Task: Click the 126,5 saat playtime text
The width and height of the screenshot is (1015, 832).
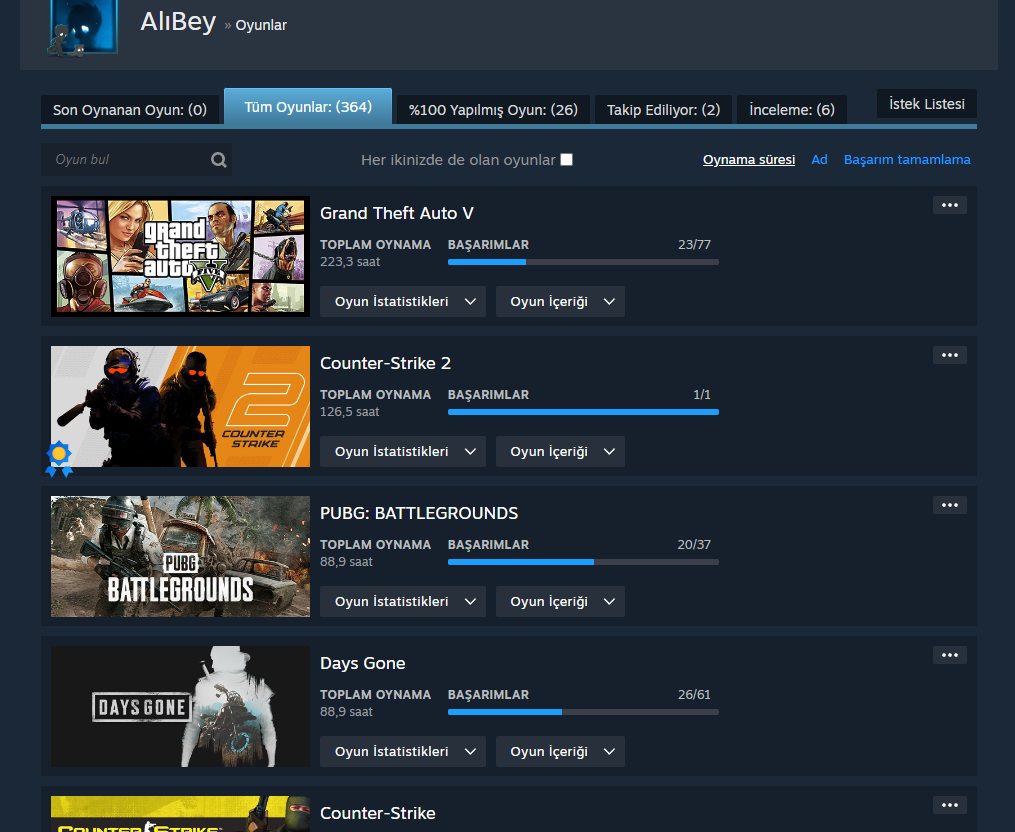Action: pos(350,412)
